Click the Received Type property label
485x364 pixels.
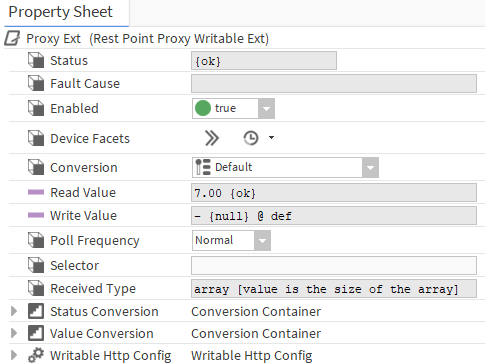pos(93,289)
